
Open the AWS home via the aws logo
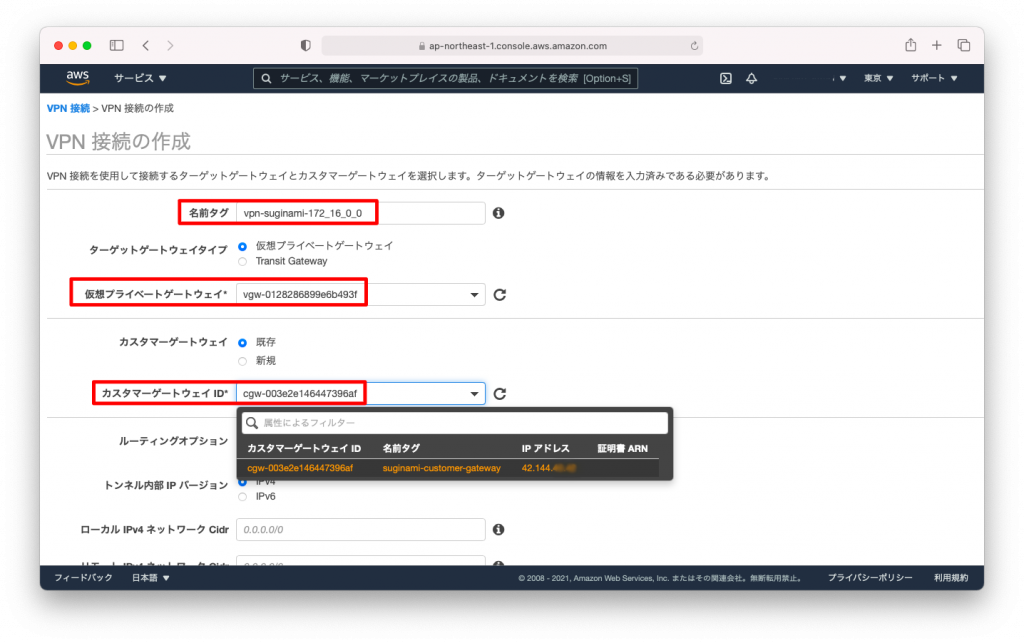77,77
